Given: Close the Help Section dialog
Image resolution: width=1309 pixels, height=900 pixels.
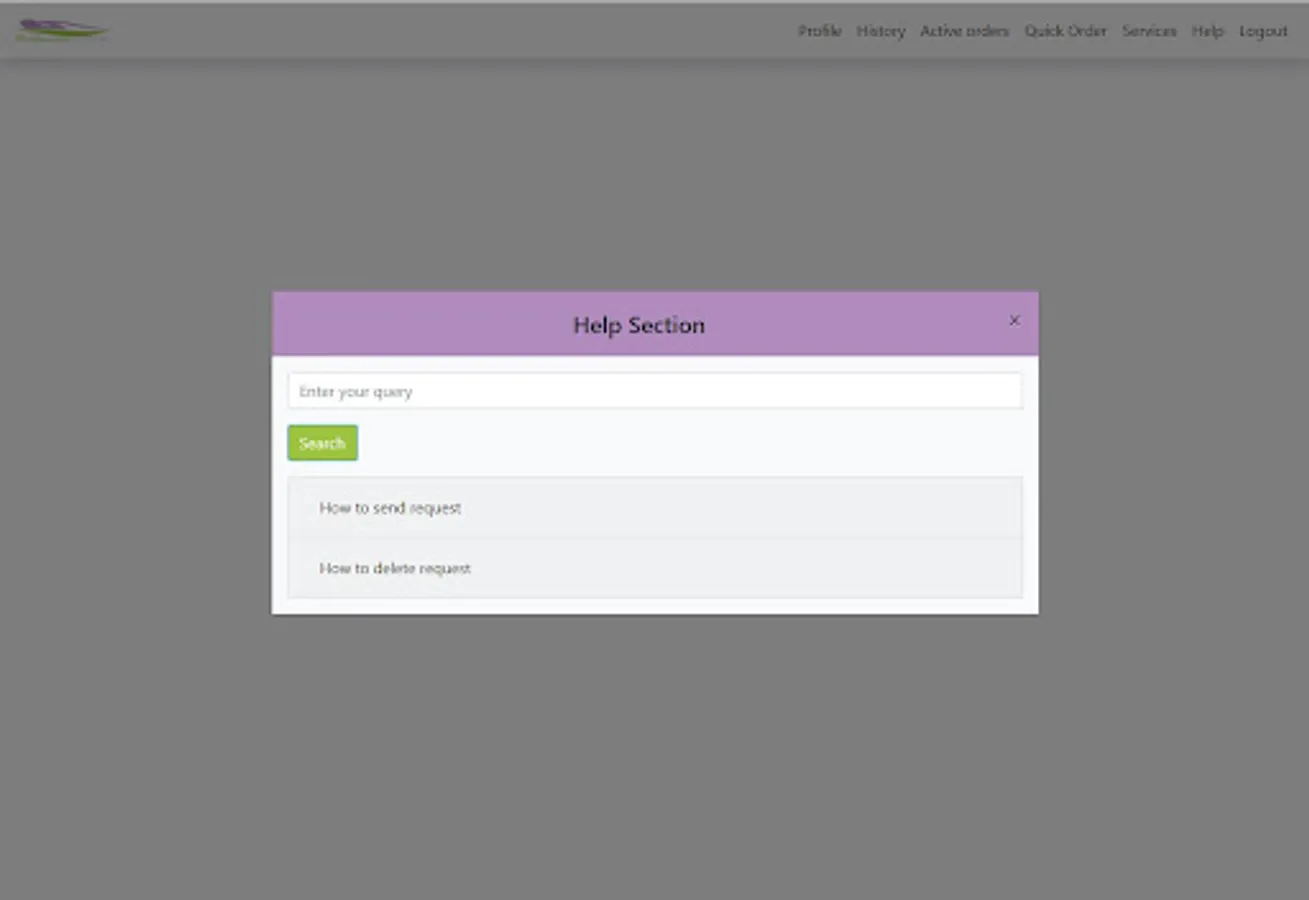Looking at the screenshot, I should 1014,321.
